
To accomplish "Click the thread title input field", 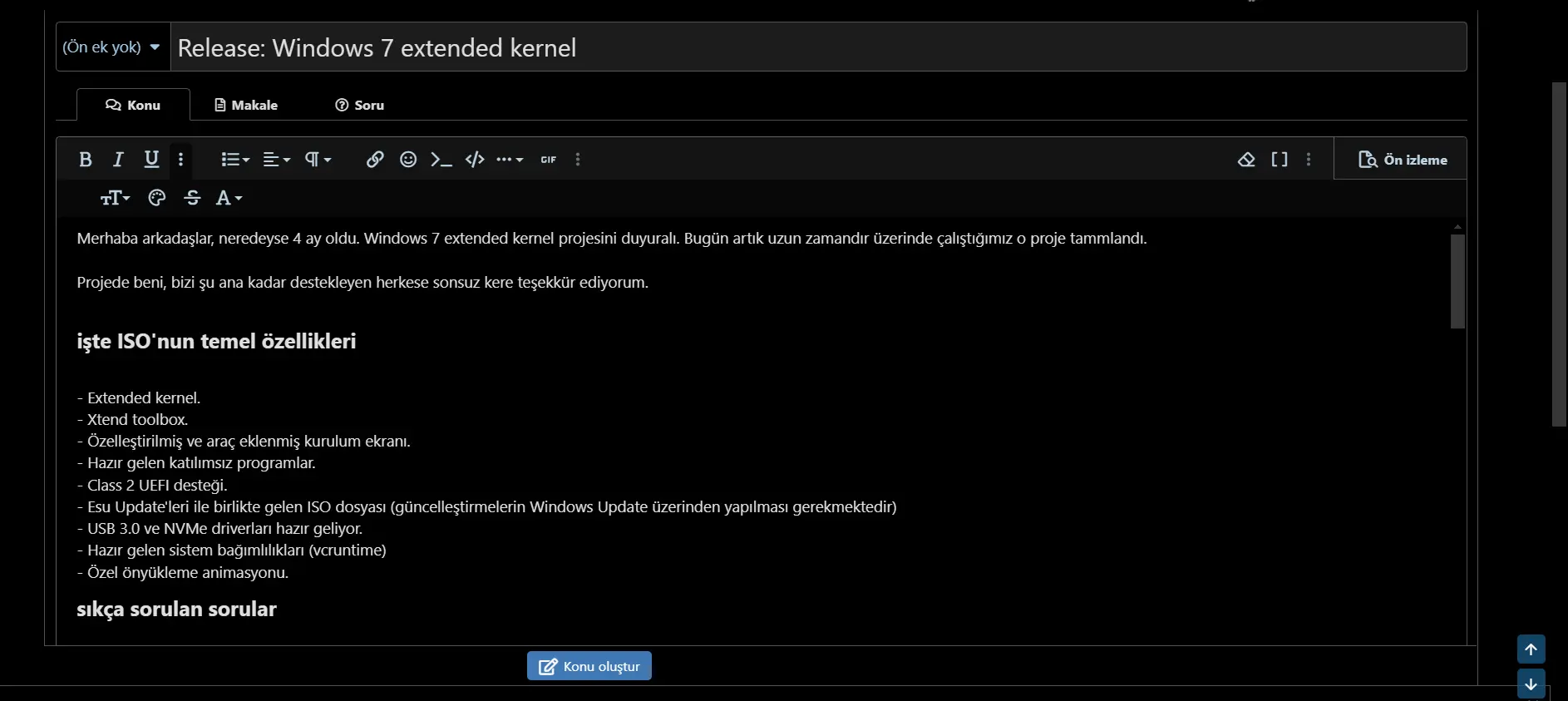I will pyautogui.click(x=818, y=47).
